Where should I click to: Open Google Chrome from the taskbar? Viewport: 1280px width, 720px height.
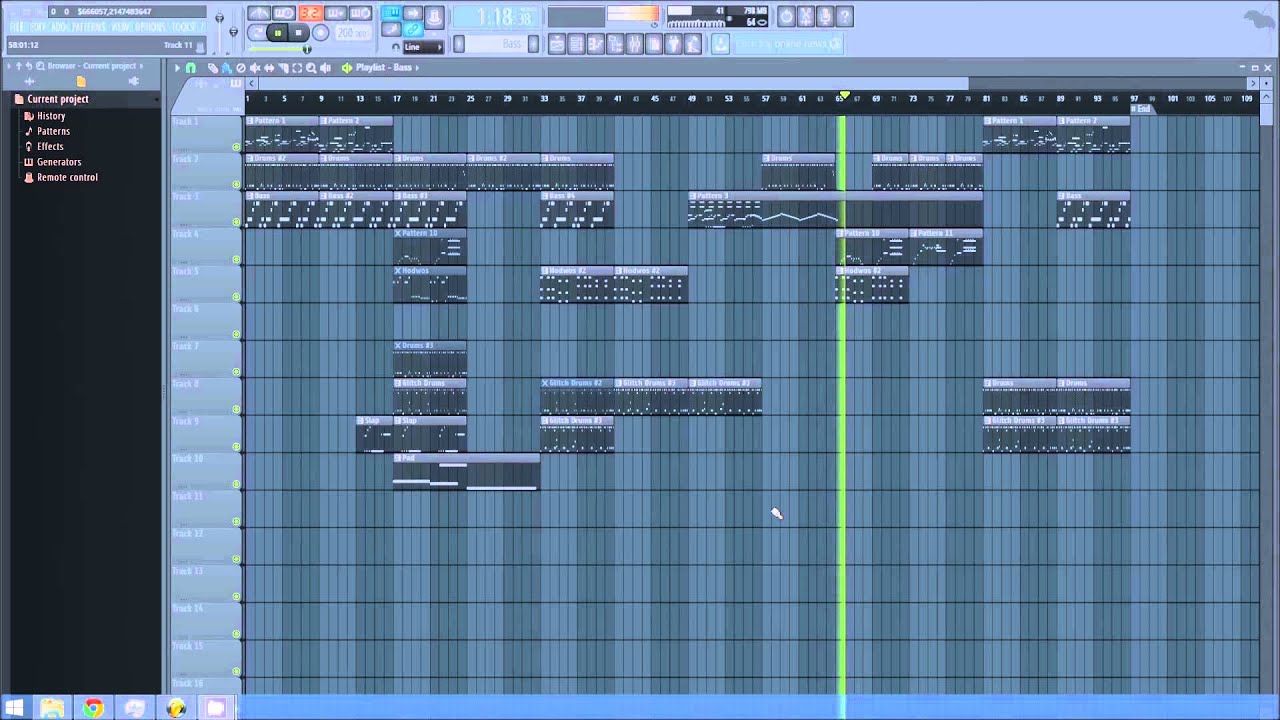(x=92, y=708)
